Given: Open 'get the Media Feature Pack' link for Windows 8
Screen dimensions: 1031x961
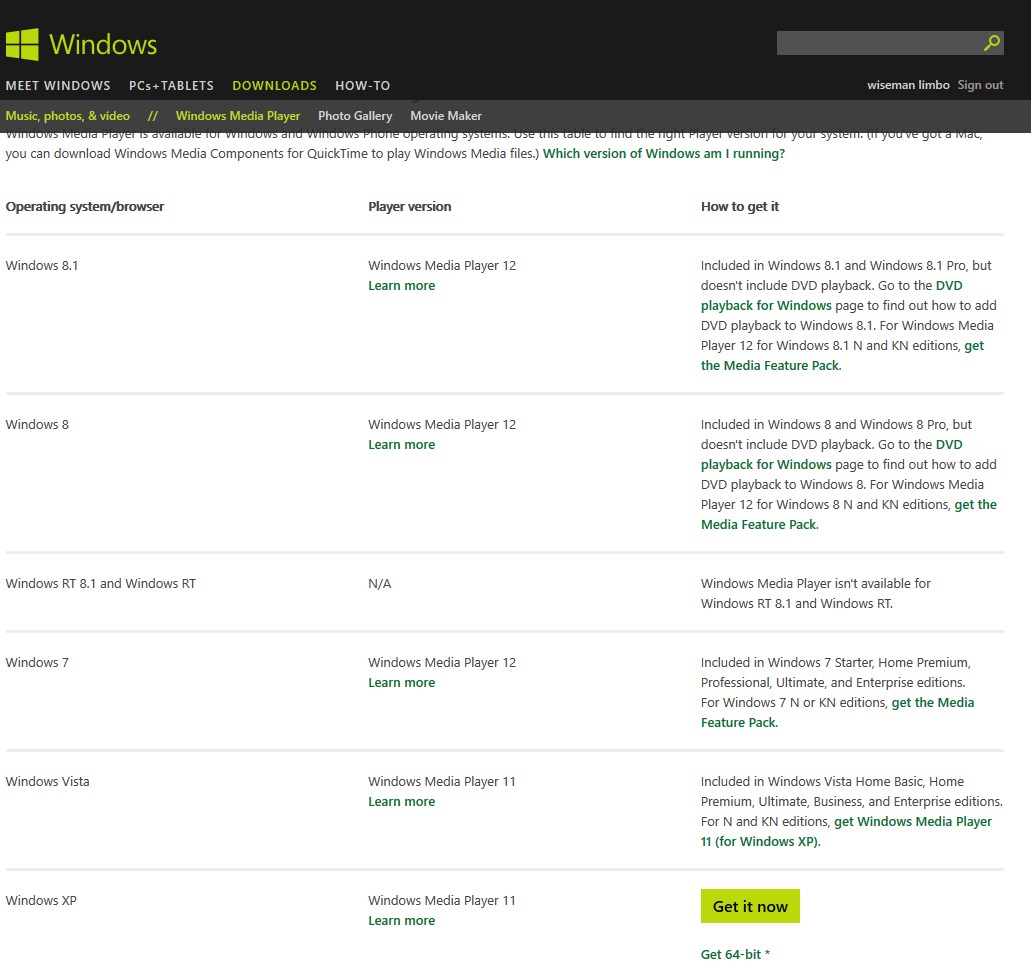Looking at the screenshot, I should pyautogui.click(x=759, y=525).
